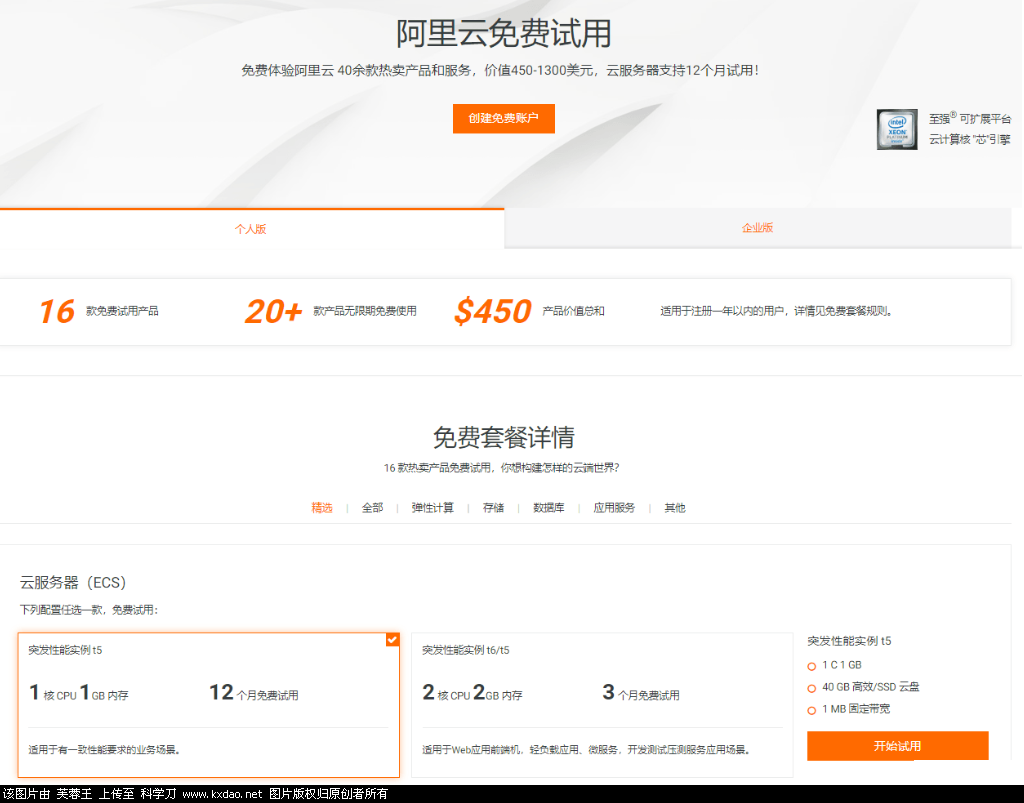Click the '40 GB 高效/SSD 云盘' spec line
The image size is (1024, 803).
pyautogui.click(x=871, y=687)
